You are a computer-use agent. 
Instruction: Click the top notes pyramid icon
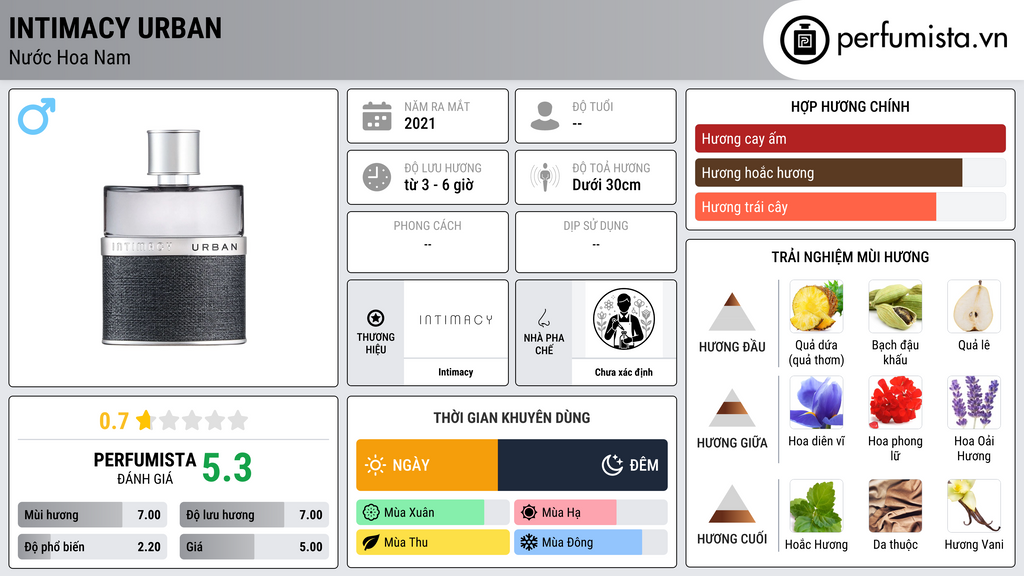(x=732, y=312)
